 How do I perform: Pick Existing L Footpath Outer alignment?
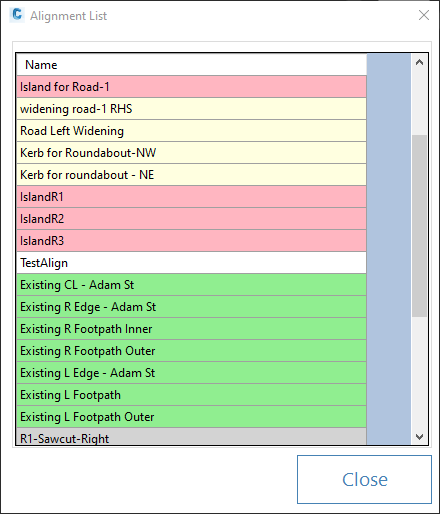click(192, 417)
